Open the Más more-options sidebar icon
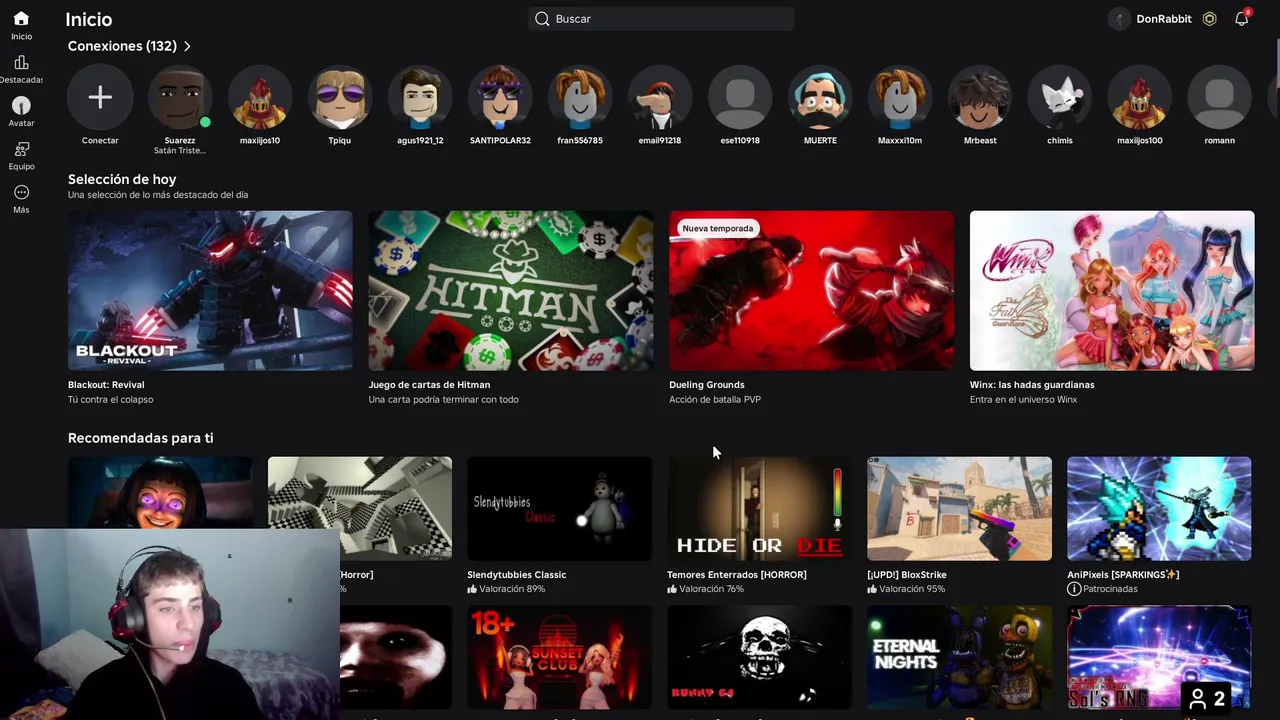The height and width of the screenshot is (720, 1280). point(21,193)
